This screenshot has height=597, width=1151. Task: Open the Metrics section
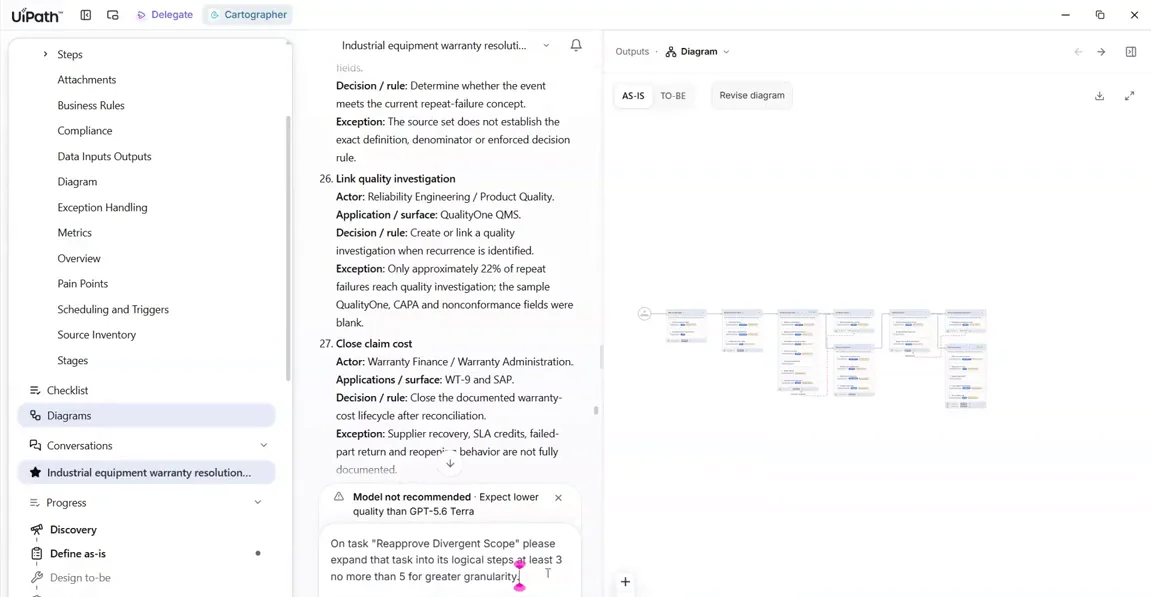[x=75, y=233]
